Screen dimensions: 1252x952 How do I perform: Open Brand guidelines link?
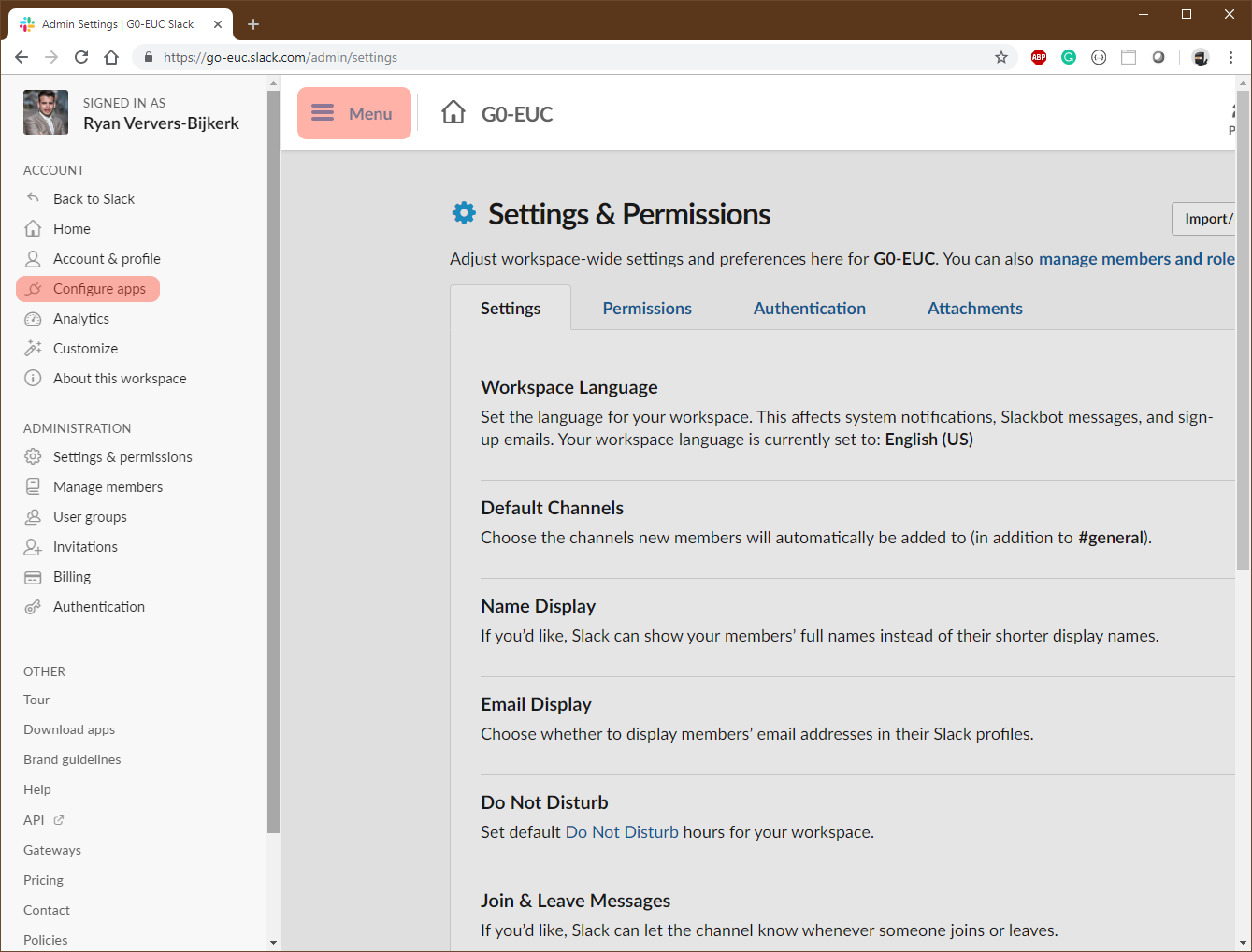(72, 759)
